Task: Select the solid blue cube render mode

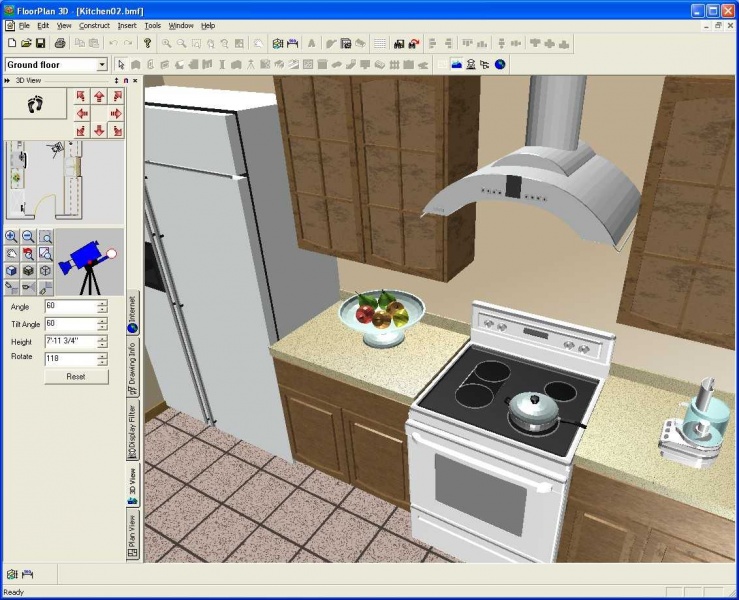Action: coord(11,271)
